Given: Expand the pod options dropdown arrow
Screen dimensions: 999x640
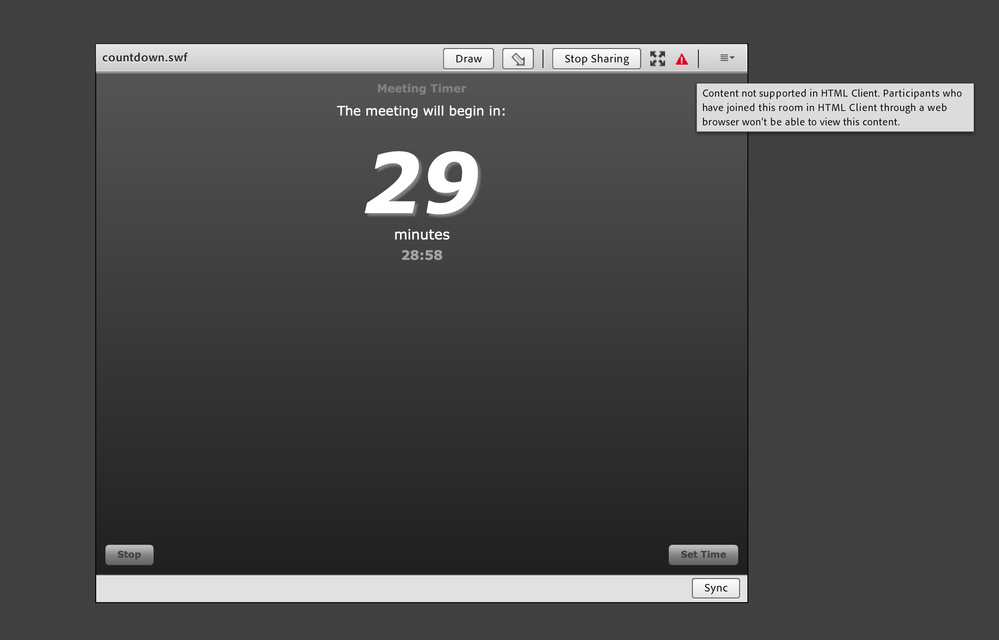Looking at the screenshot, I should pos(734,57).
